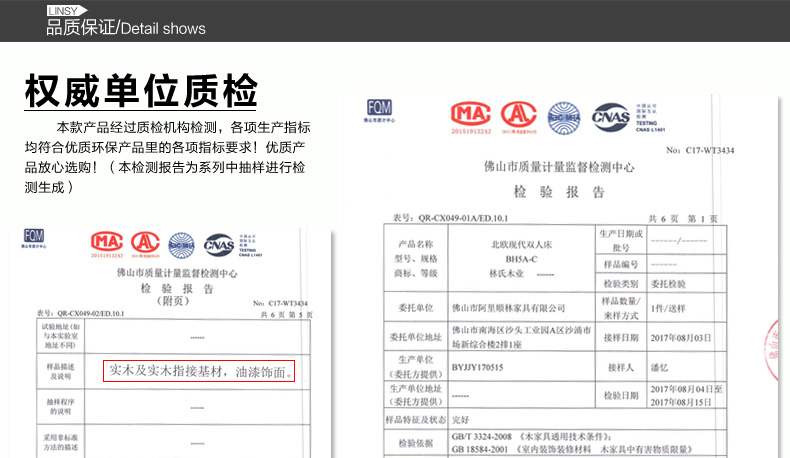Click page indicator 共 6 页 第 5 页

(287, 314)
